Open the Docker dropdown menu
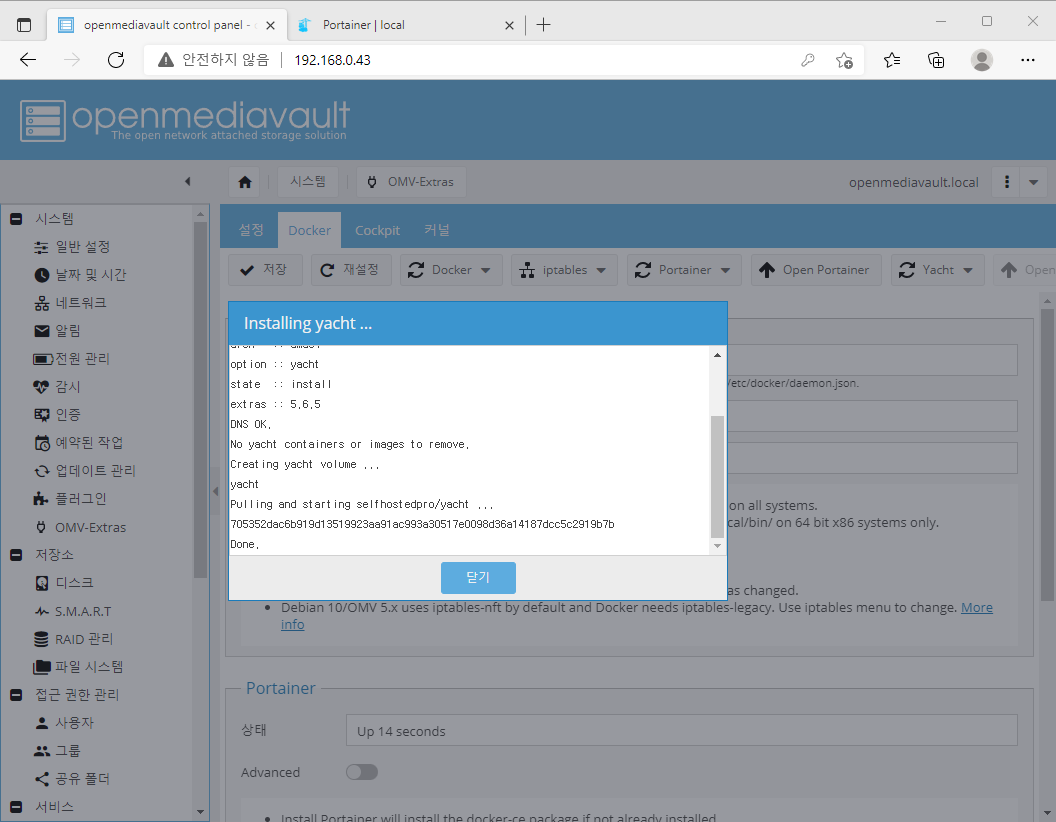The width and height of the screenshot is (1056, 822). pos(451,270)
